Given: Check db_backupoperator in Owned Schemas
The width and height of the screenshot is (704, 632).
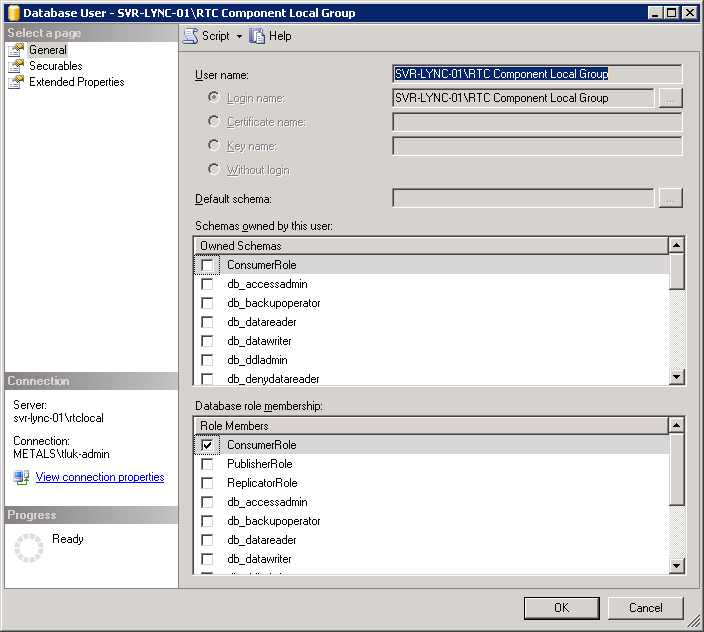Looking at the screenshot, I should click(207, 303).
